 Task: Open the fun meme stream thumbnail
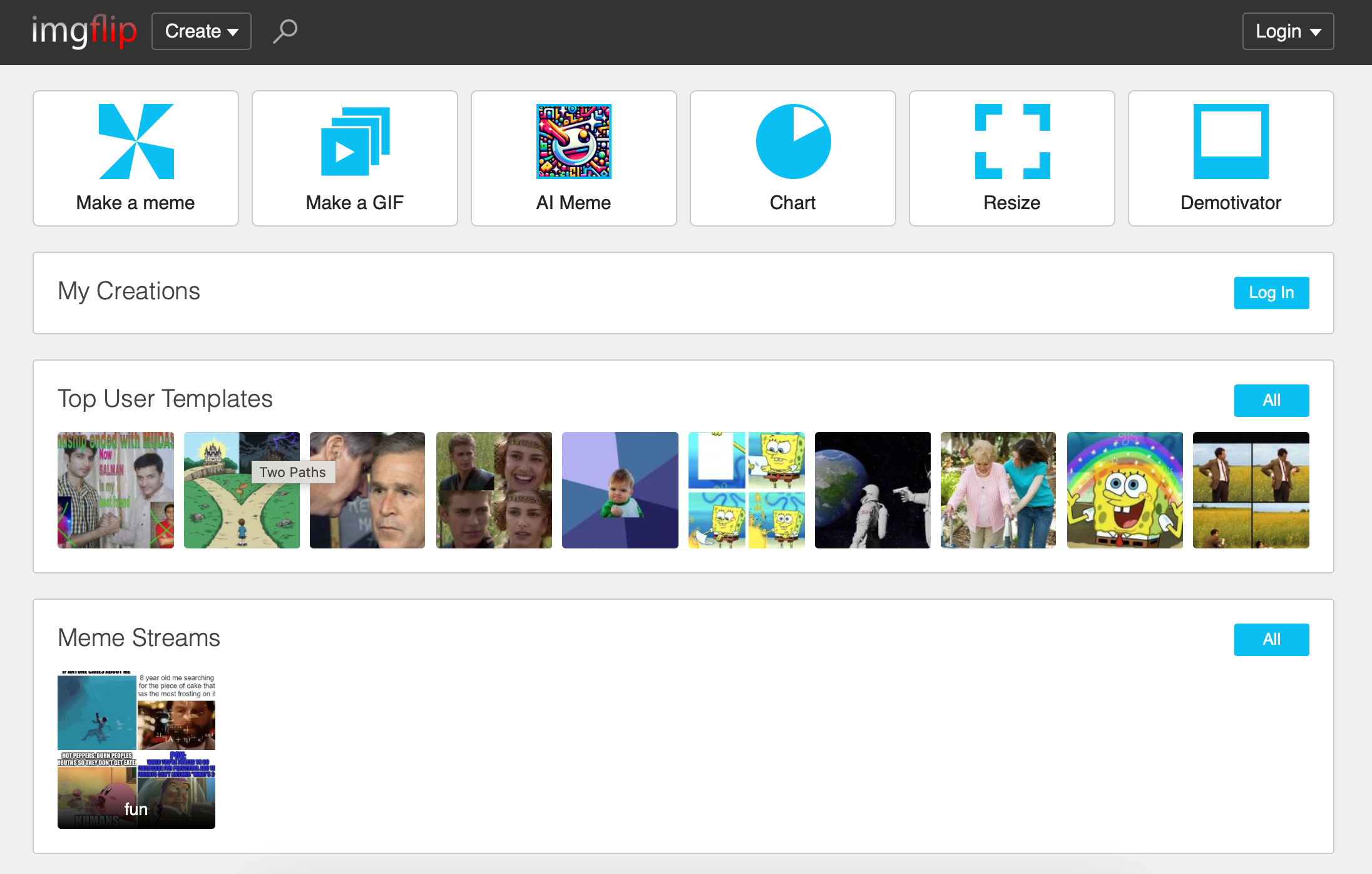[x=136, y=750]
